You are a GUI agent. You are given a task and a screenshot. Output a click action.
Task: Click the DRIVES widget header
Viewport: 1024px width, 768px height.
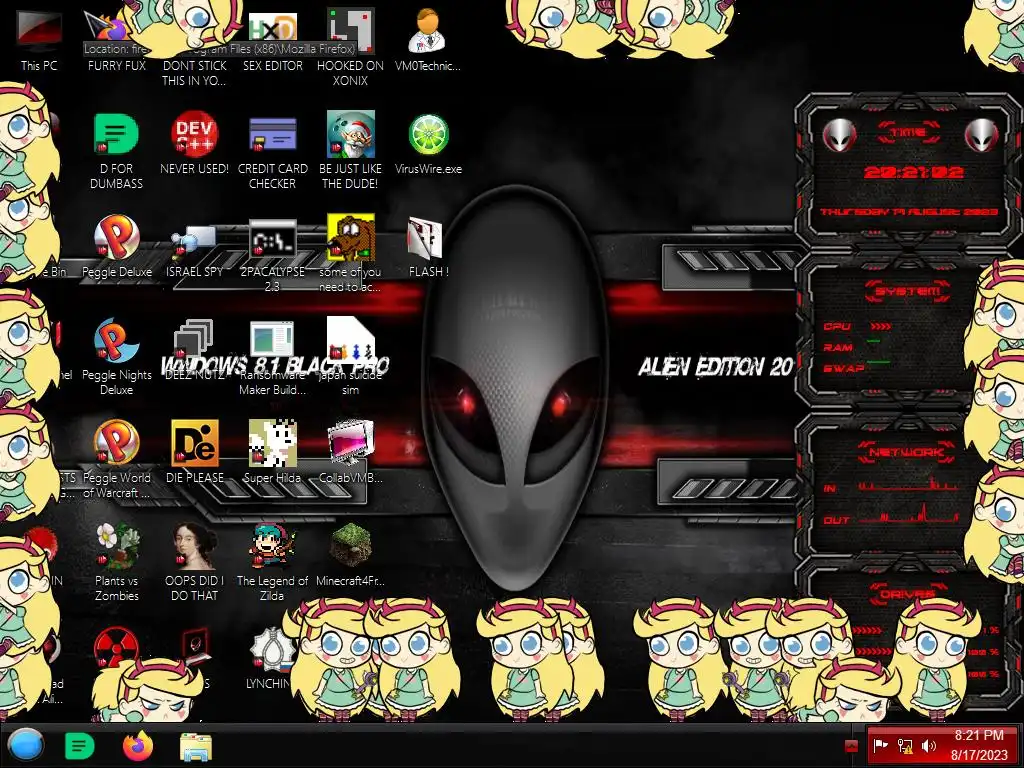click(907, 594)
